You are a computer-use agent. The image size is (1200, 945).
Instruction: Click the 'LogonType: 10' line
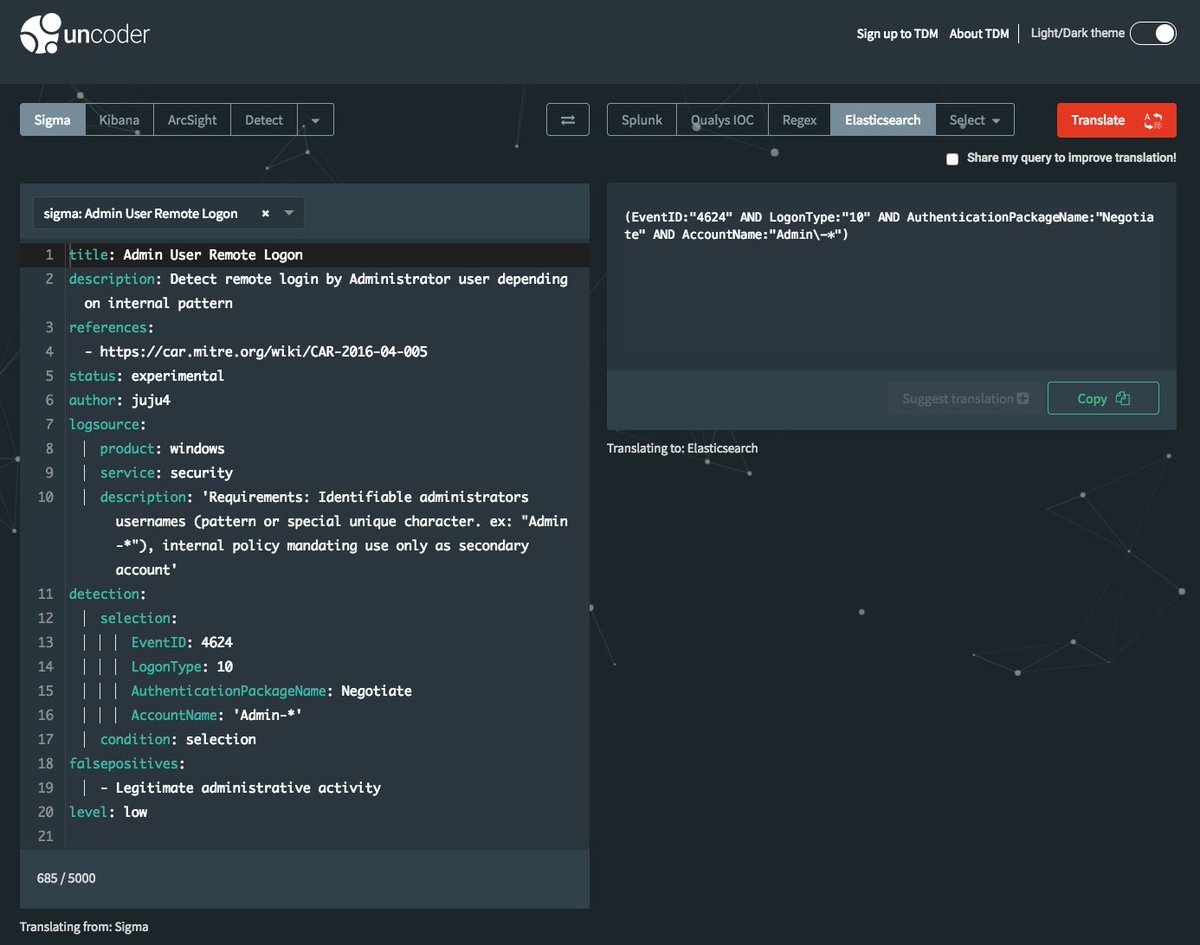pyautogui.click(x=182, y=667)
